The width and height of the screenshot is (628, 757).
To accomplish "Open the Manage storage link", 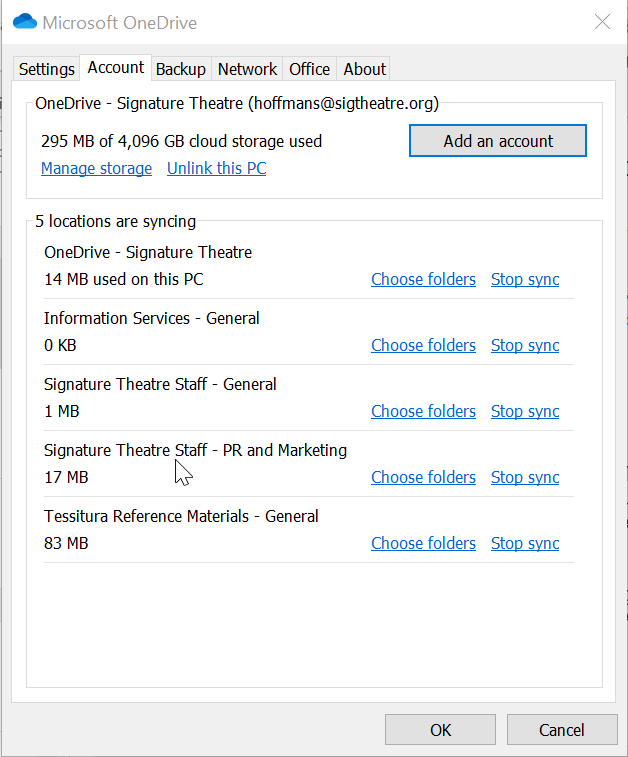I will point(96,168).
